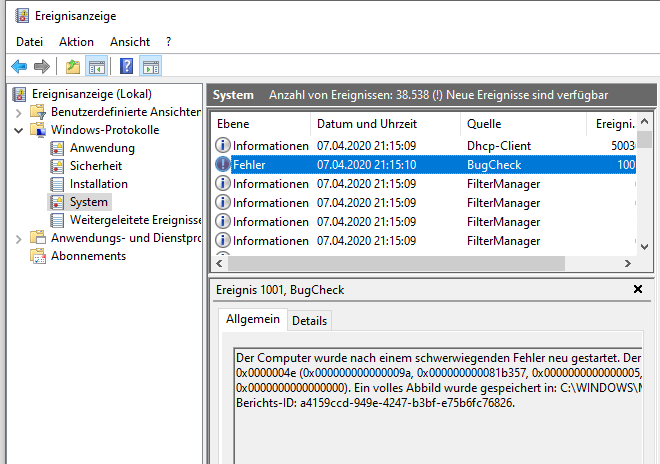Click the red error icon on the Fehler row

click(223, 164)
